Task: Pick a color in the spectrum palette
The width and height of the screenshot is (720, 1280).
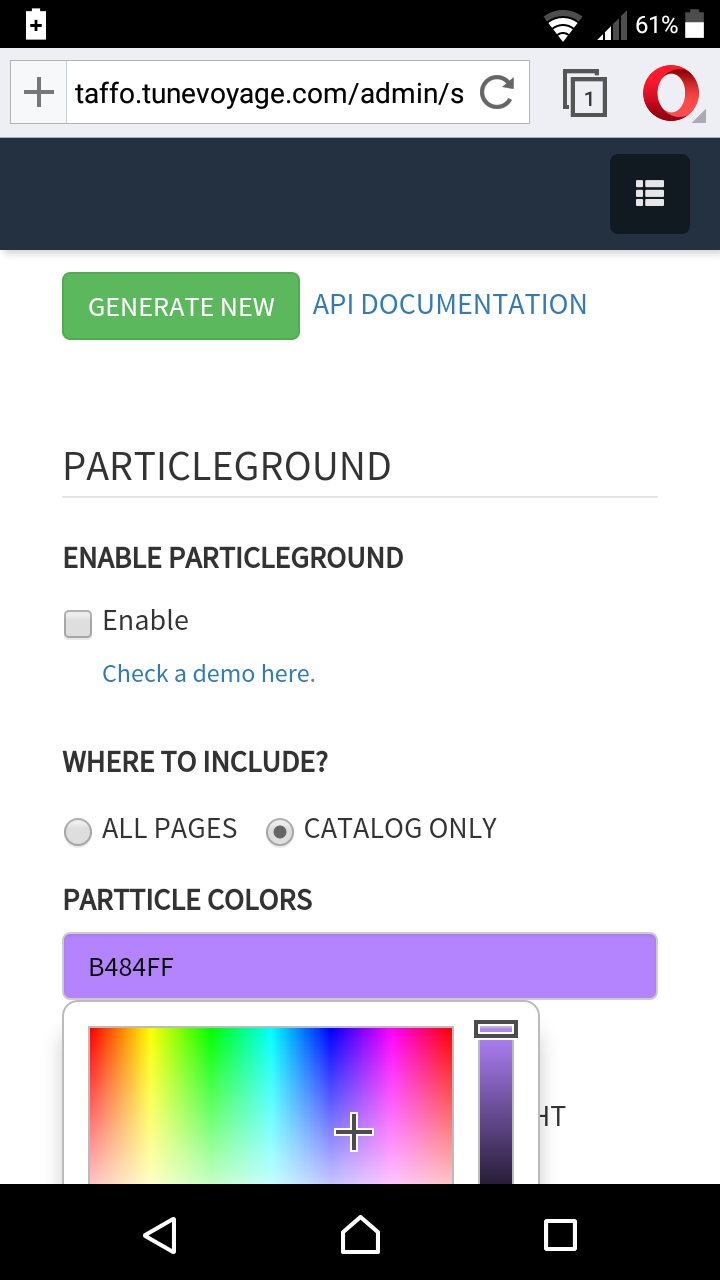Action: 270,1100
